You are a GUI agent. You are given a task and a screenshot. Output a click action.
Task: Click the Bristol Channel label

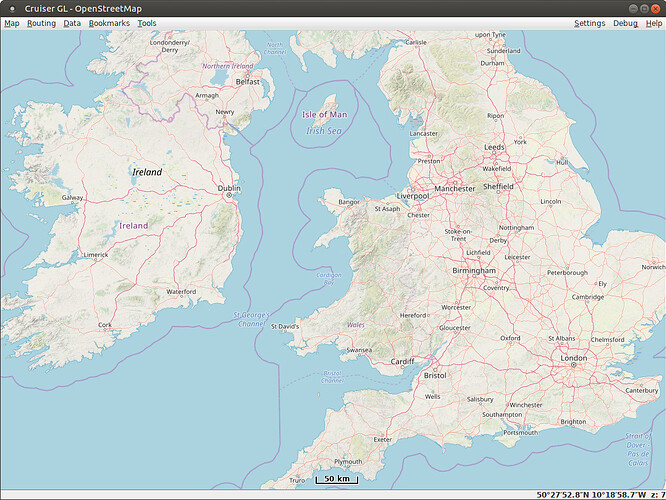pyautogui.click(x=332, y=377)
